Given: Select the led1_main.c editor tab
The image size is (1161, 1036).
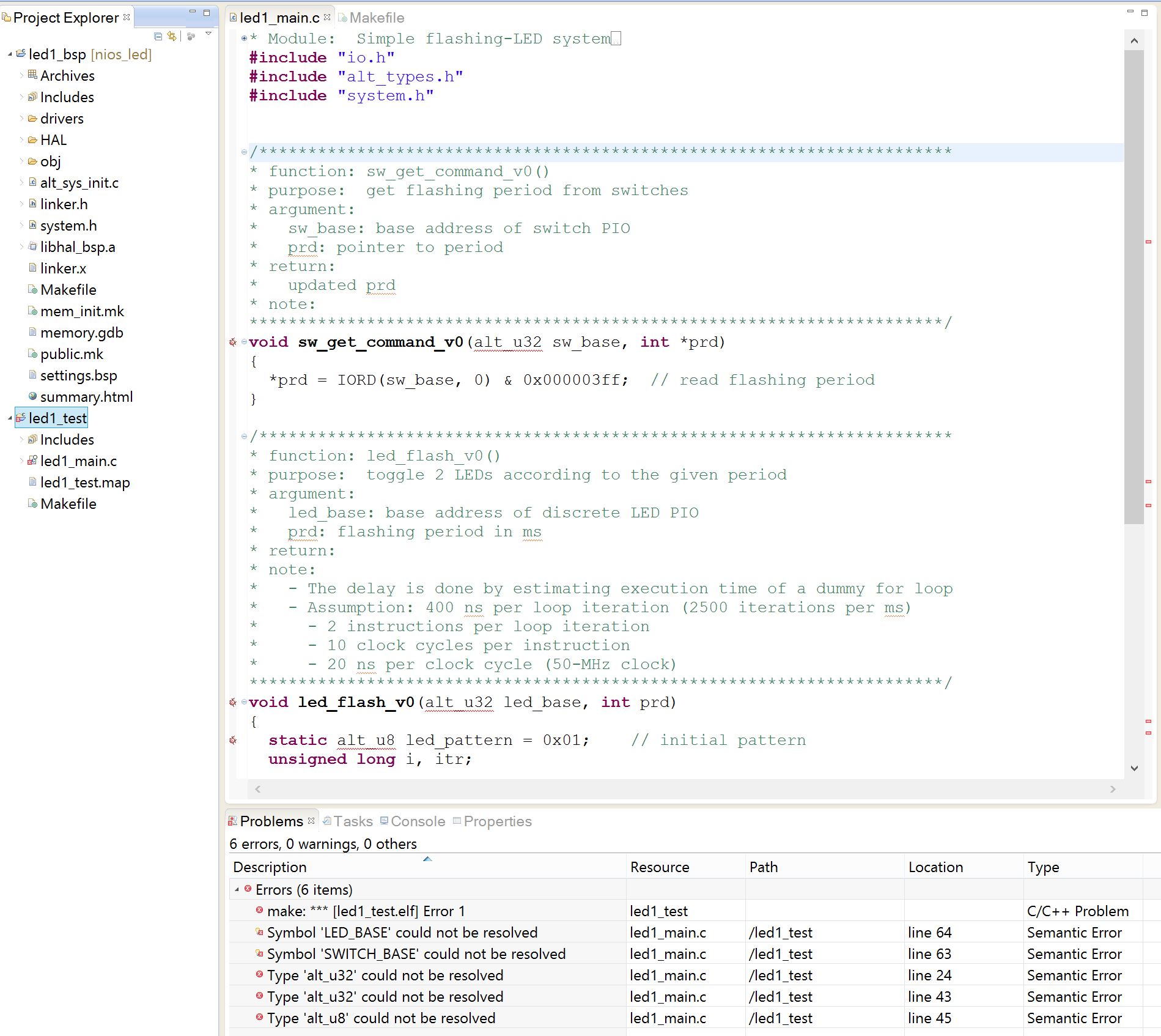Looking at the screenshot, I should coord(279,18).
